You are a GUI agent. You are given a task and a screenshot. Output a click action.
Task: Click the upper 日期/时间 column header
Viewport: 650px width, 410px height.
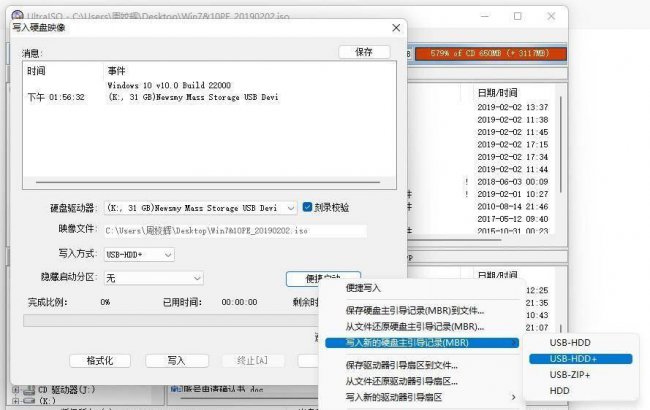tap(497, 93)
